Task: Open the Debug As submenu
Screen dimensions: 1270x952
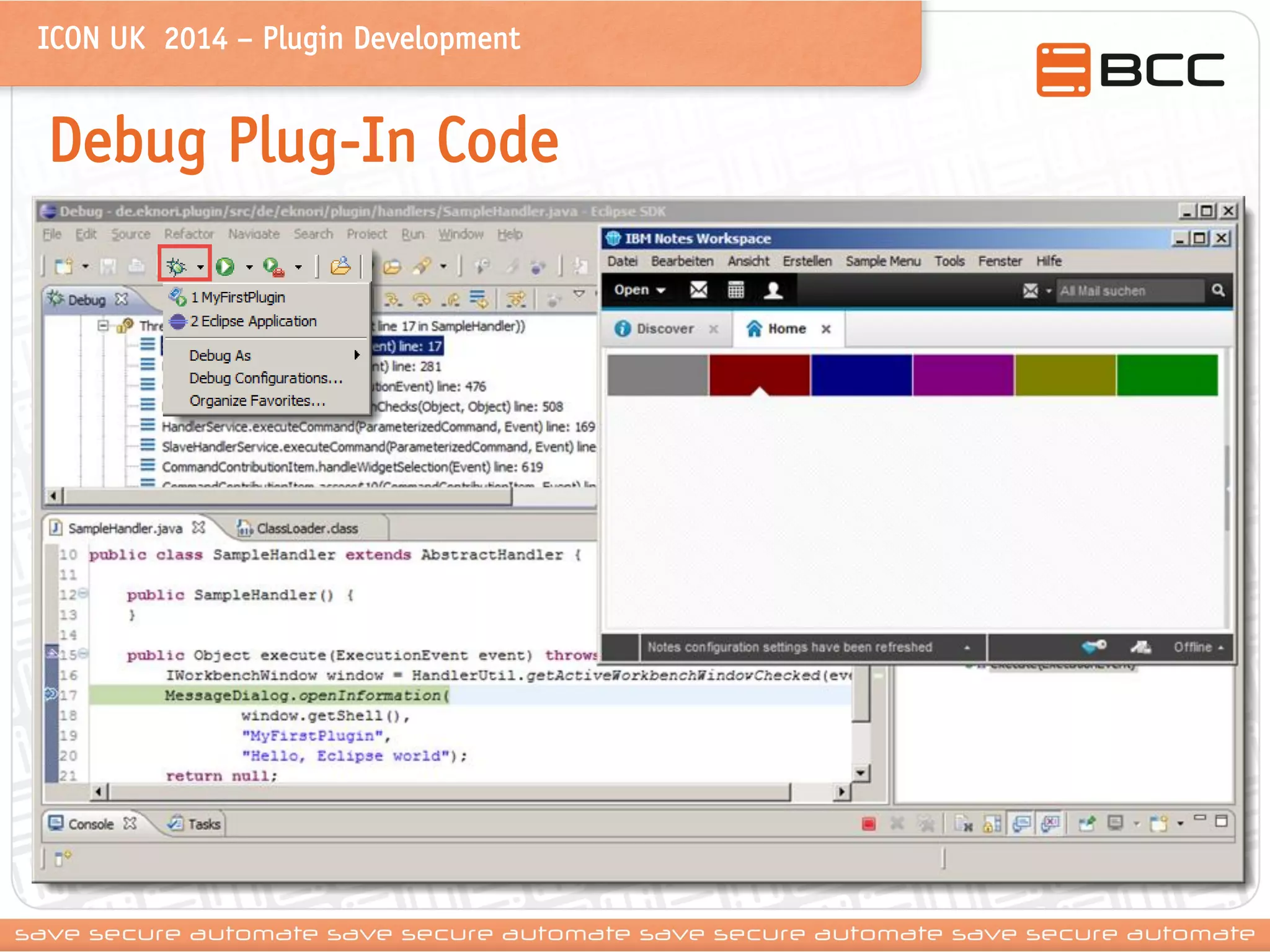Action: click(267, 356)
